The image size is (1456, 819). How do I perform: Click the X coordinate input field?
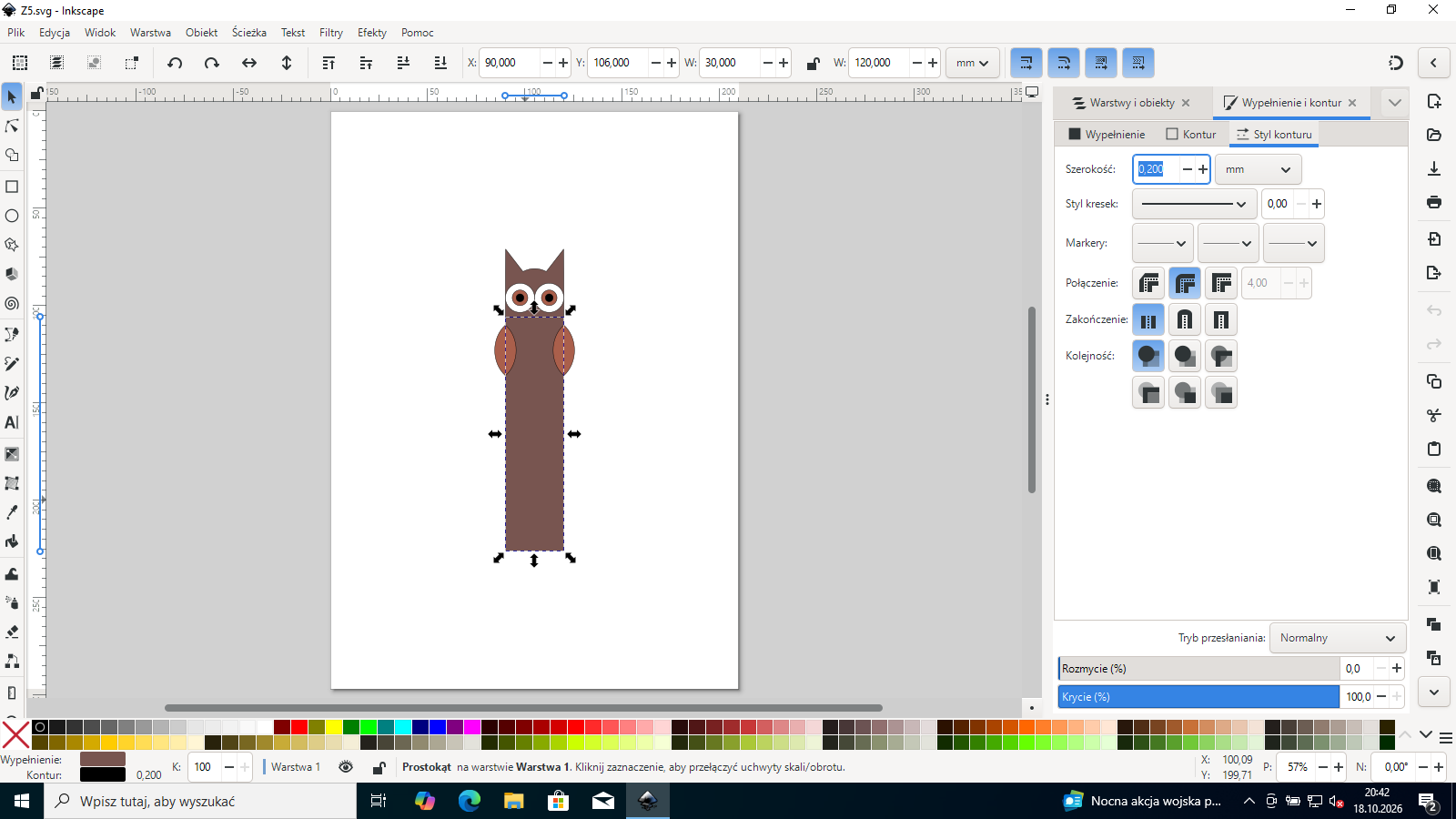click(510, 63)
